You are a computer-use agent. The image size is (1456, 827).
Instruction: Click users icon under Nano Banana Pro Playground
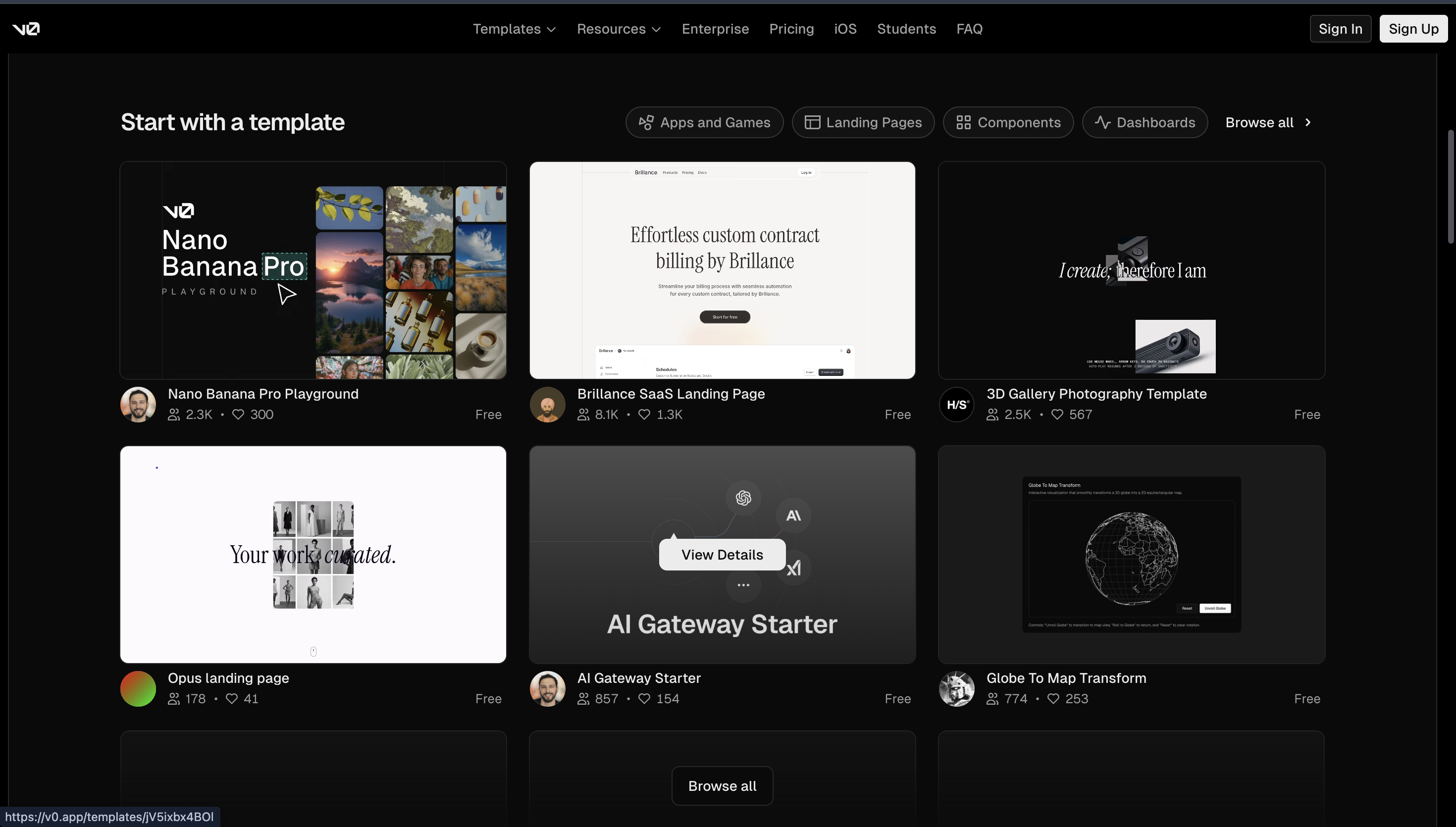[x=174, y=414]
